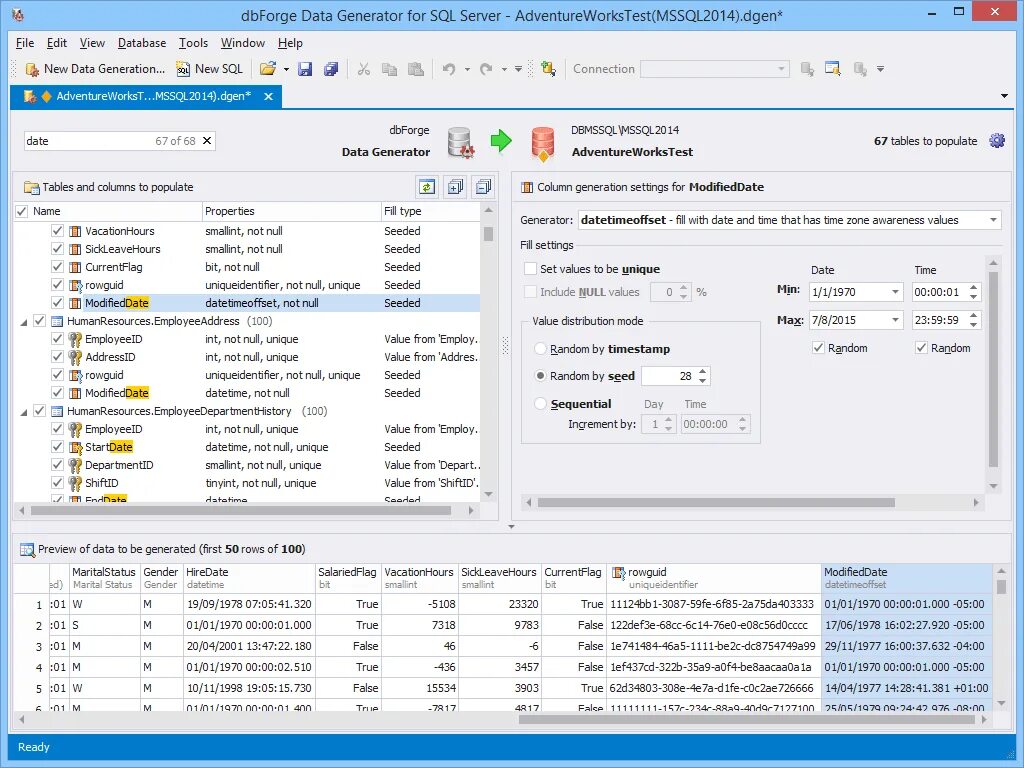This screenshot has width=1024, height=768.
Task: Toggle the select-all checkbox in Name header
Action: [22, 211]
